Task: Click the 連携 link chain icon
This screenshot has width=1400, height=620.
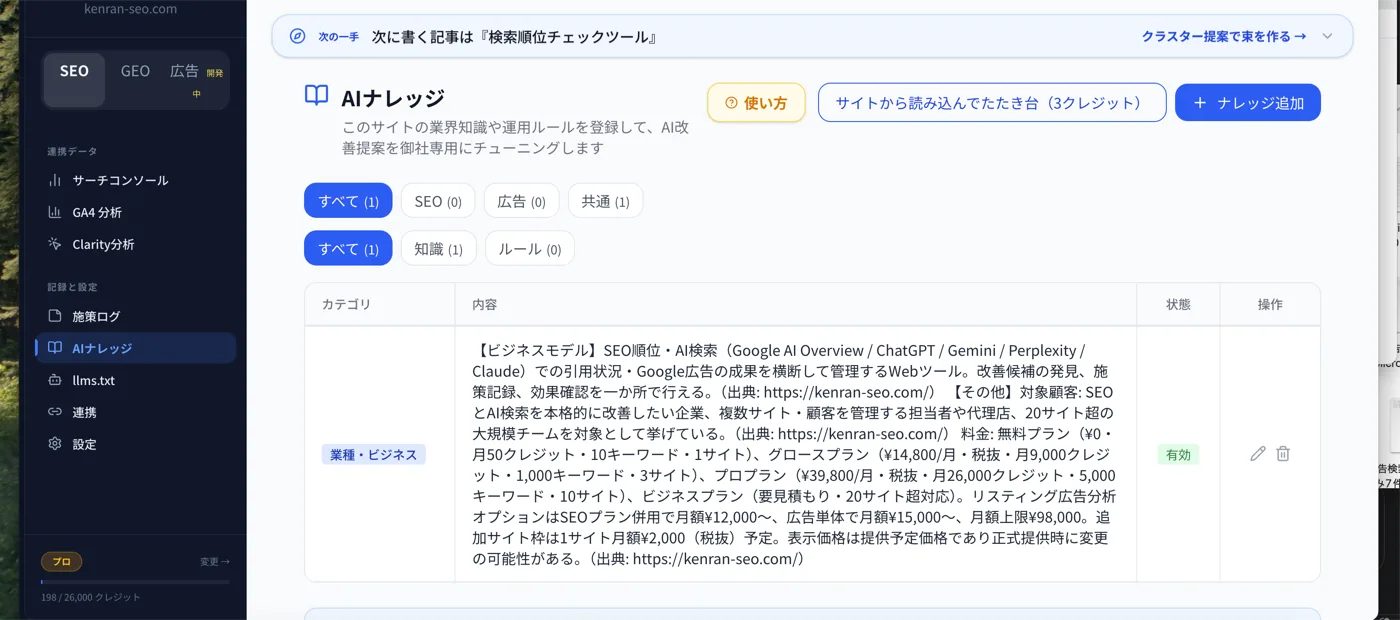Action: [55, 412]
